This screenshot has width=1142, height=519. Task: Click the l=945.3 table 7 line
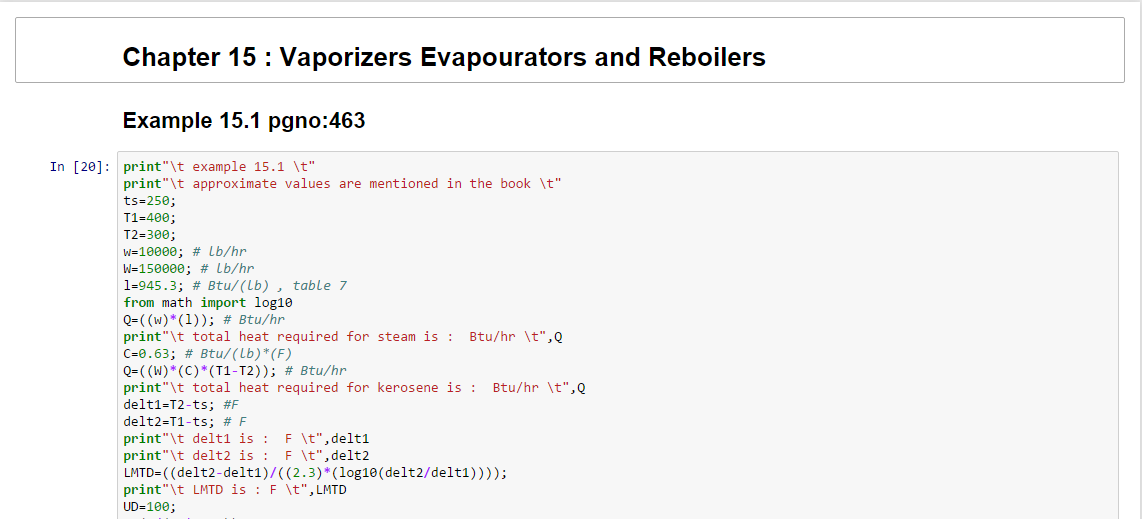click(x=235, y=285)
